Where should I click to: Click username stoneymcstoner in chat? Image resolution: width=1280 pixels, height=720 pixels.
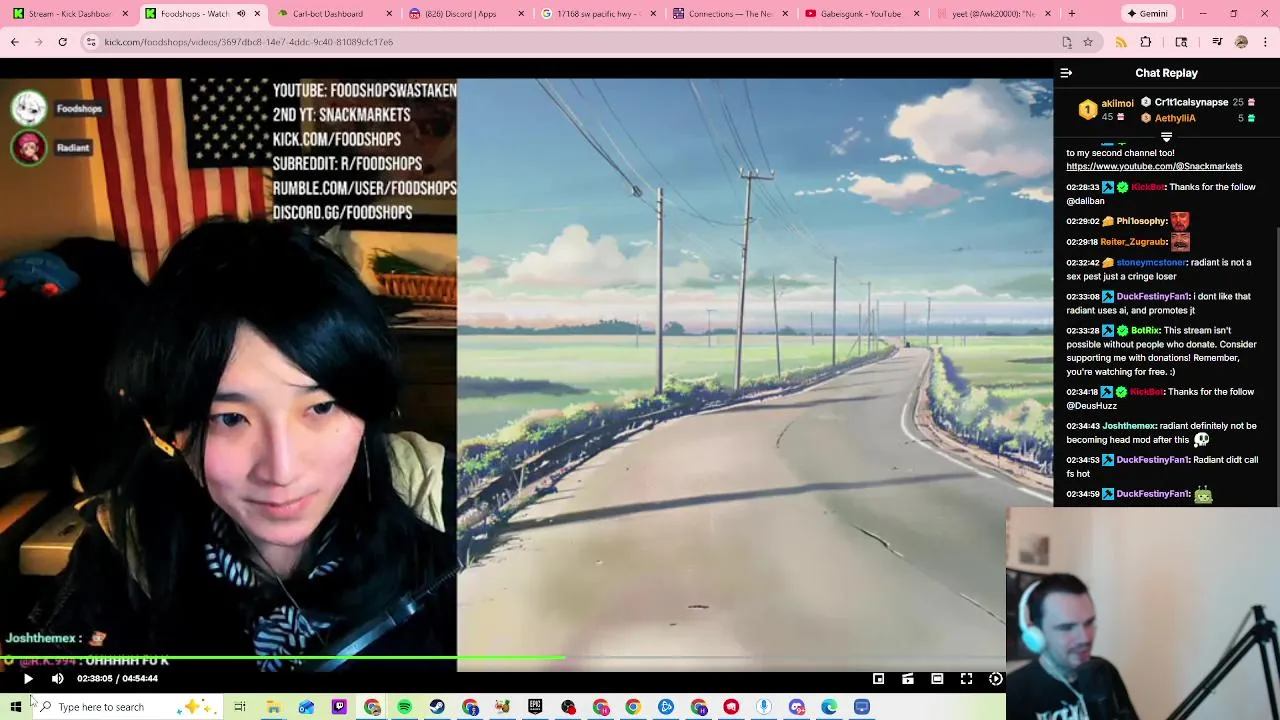pos(1151,262)
